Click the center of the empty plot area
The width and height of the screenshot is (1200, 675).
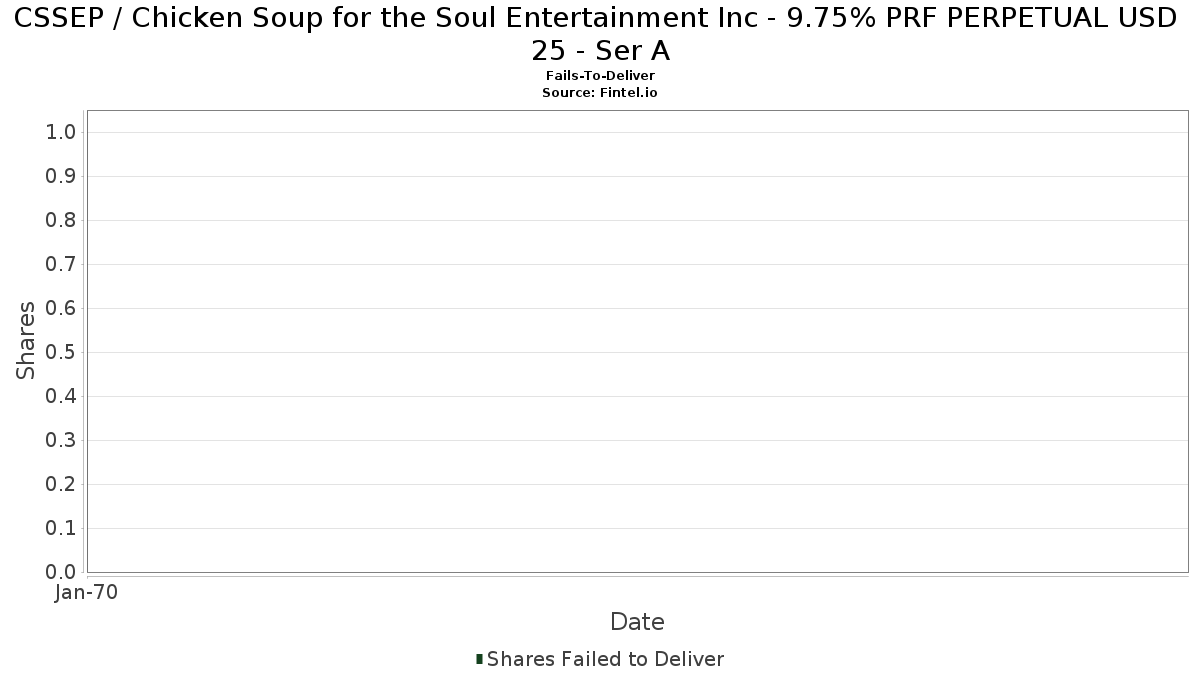[x=637, y=341]
